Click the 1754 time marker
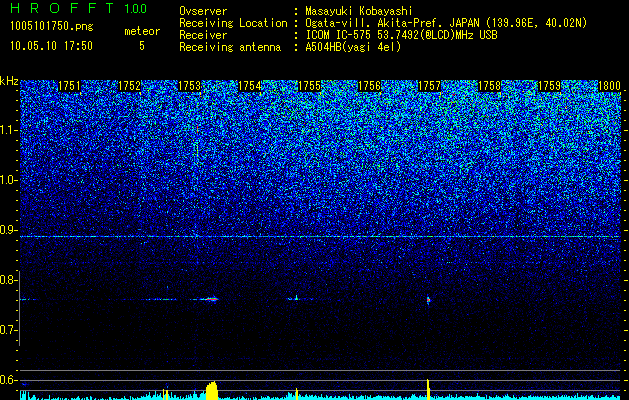Image resolution: width=629 pixels, height=400 pixels. 250,86
